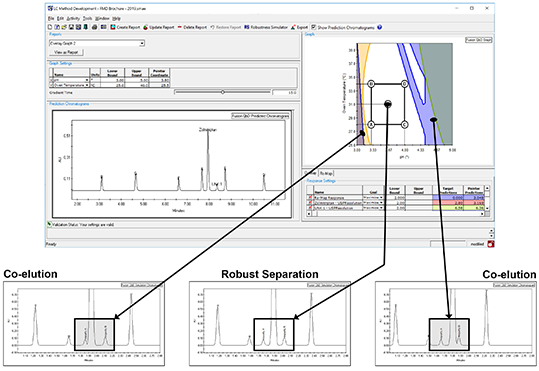Screen dimensions: 539x371
Task: Click the Fusion QbD Predicted Chromatogram label
Action: [260, 116]
